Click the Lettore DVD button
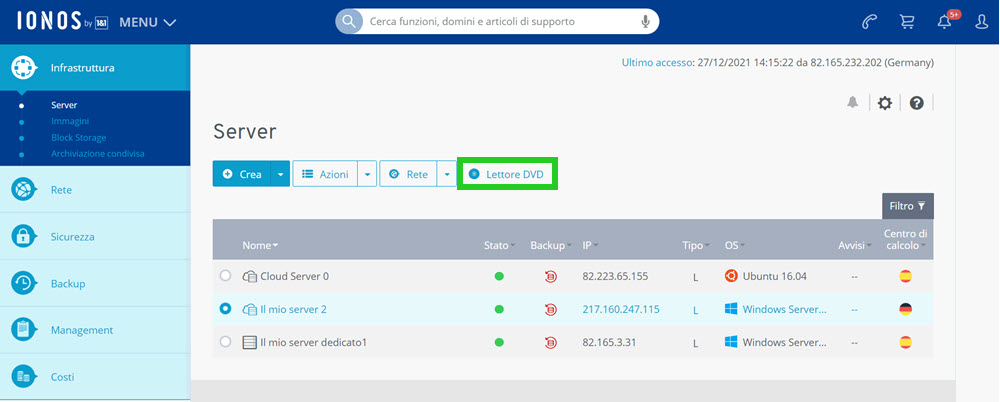The height and width of the screenshot is (402, 1000). (508, 174)
